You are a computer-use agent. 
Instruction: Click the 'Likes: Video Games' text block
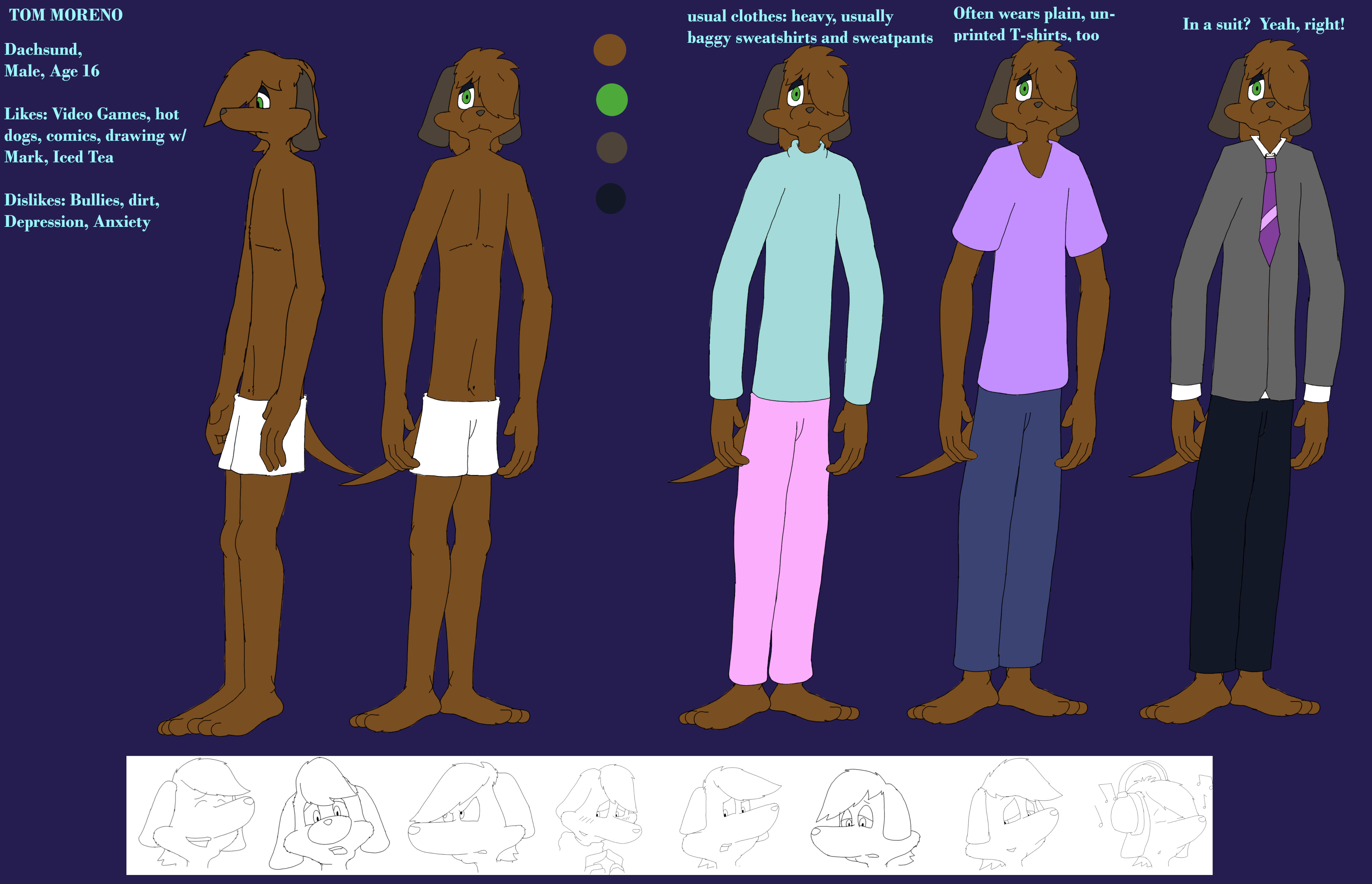coord(95,136)
